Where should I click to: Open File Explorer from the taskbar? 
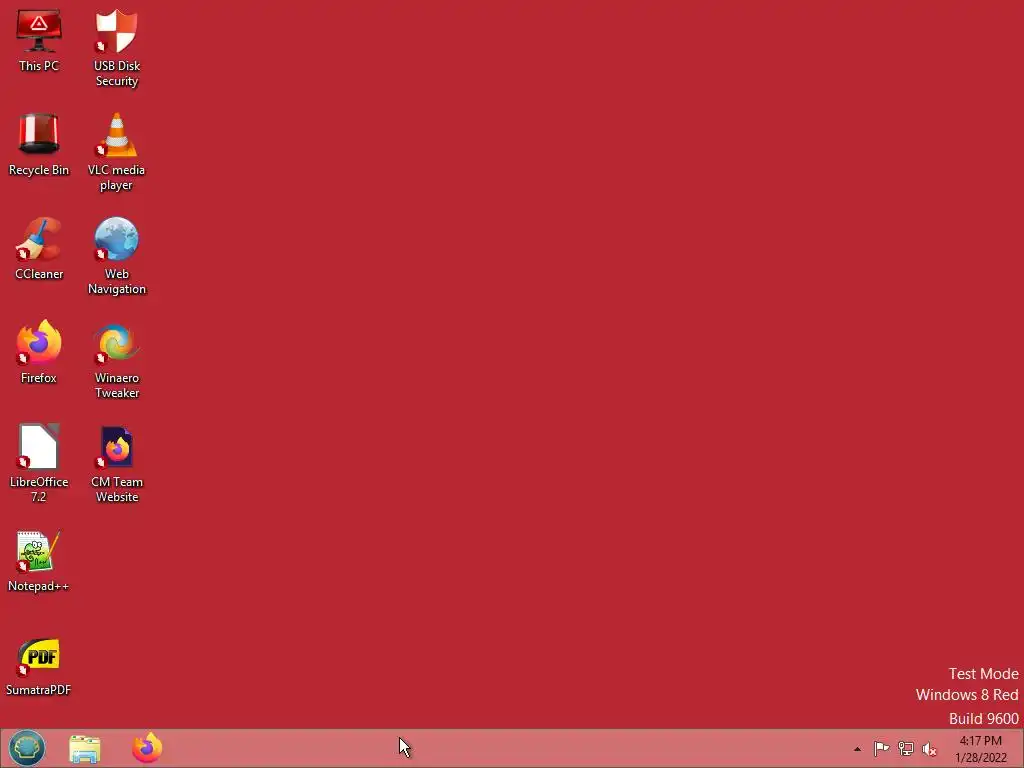coord(84,748)
